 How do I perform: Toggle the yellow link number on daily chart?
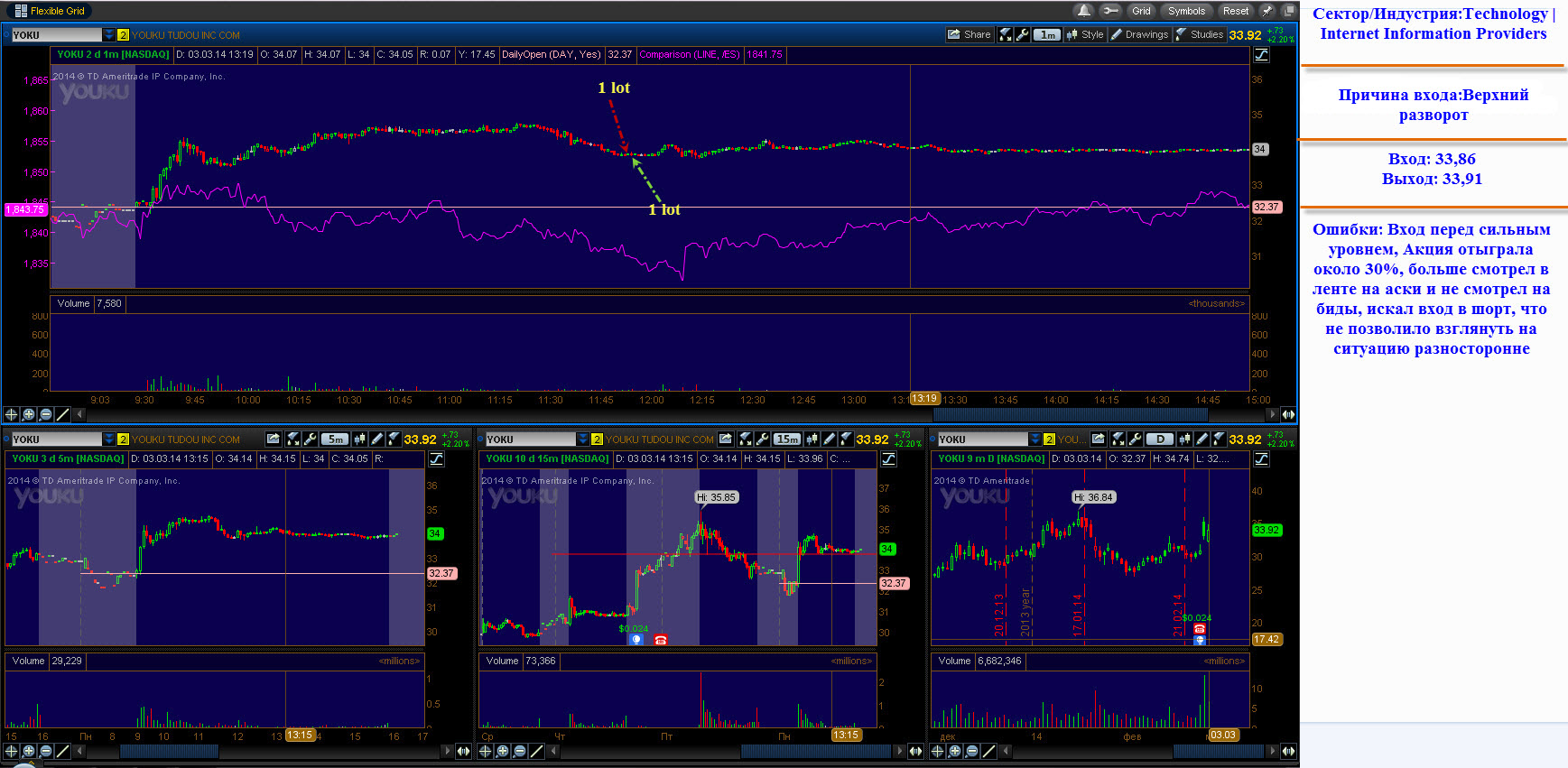point(1049,439)
